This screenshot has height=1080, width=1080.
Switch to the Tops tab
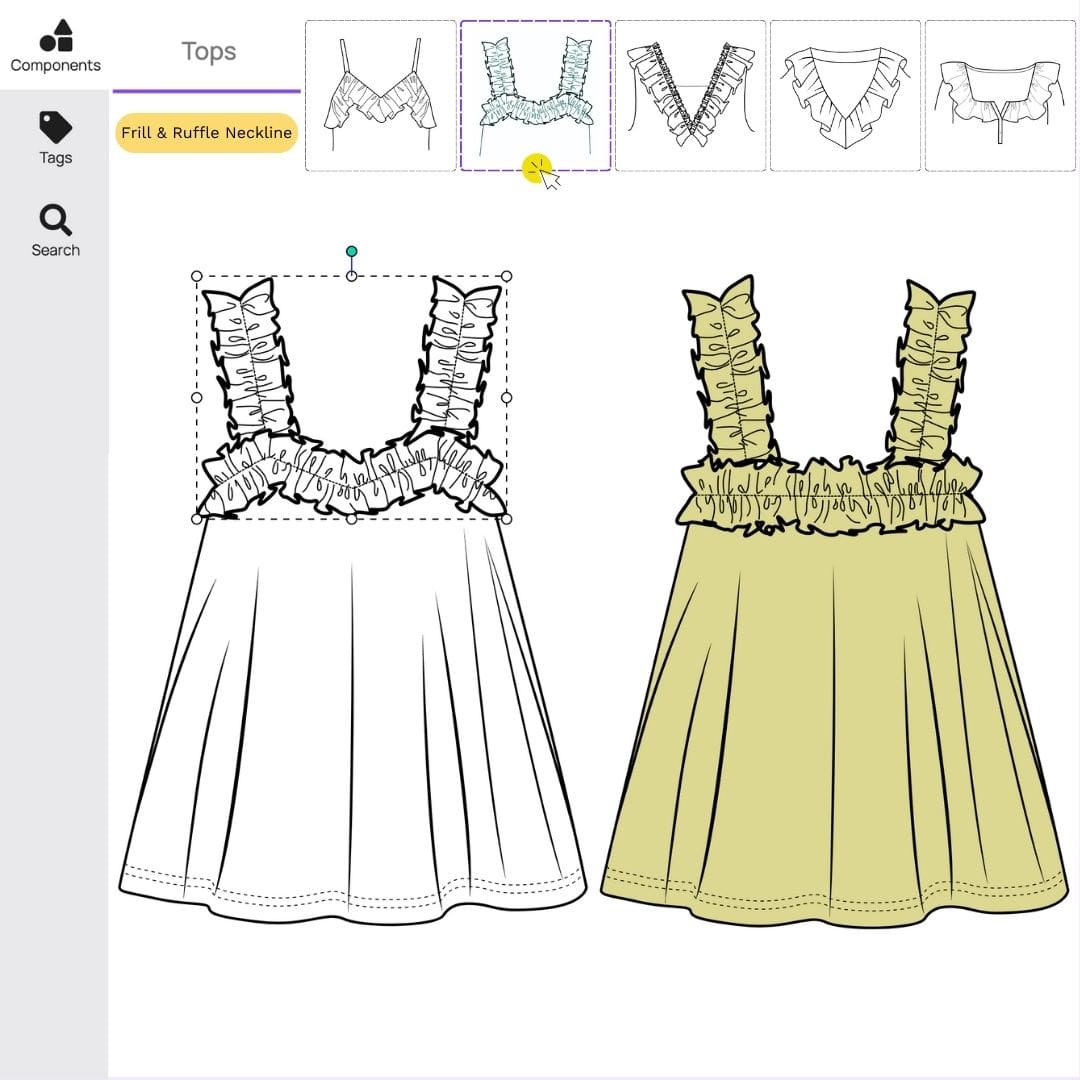pyautogui.click(x=209, y=52)
